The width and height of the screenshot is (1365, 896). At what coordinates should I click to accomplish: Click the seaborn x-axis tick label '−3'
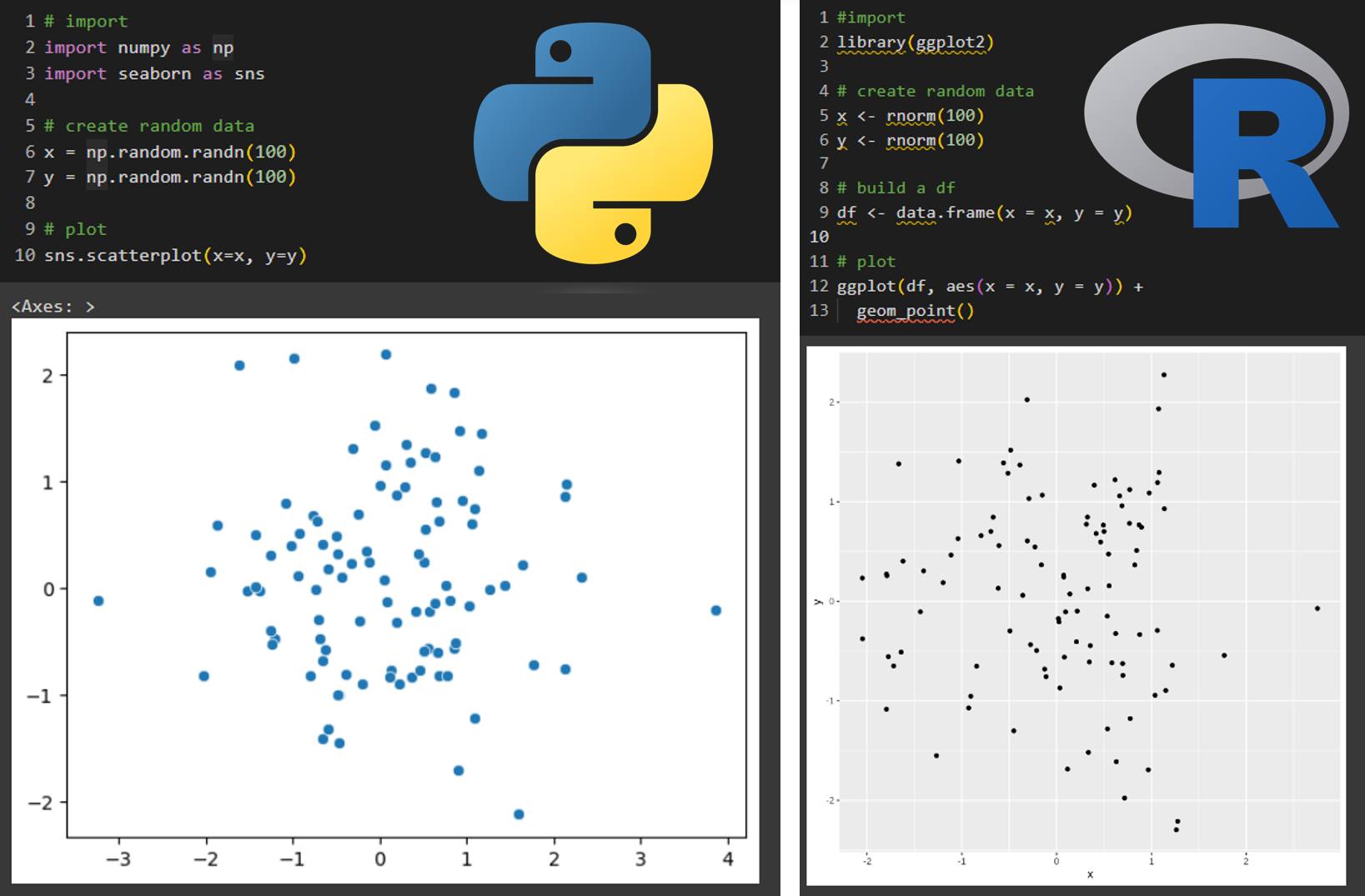pyautogui.click(x=118, y=858)
